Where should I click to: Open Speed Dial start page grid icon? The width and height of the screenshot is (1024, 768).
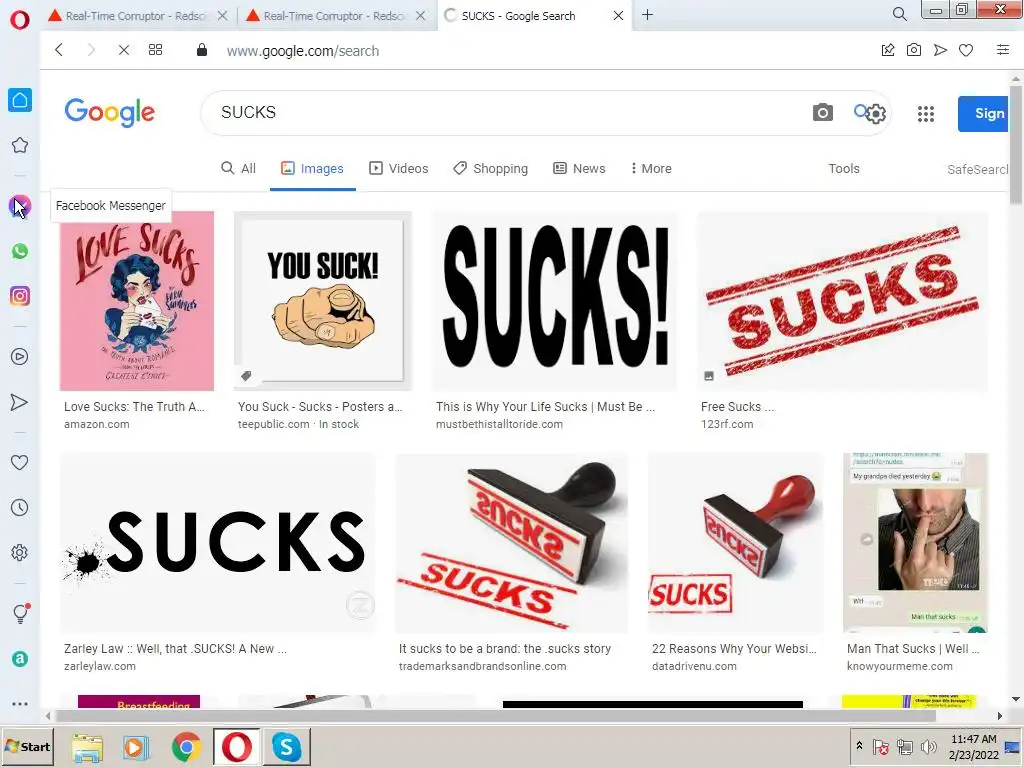(x=155, y=50)
